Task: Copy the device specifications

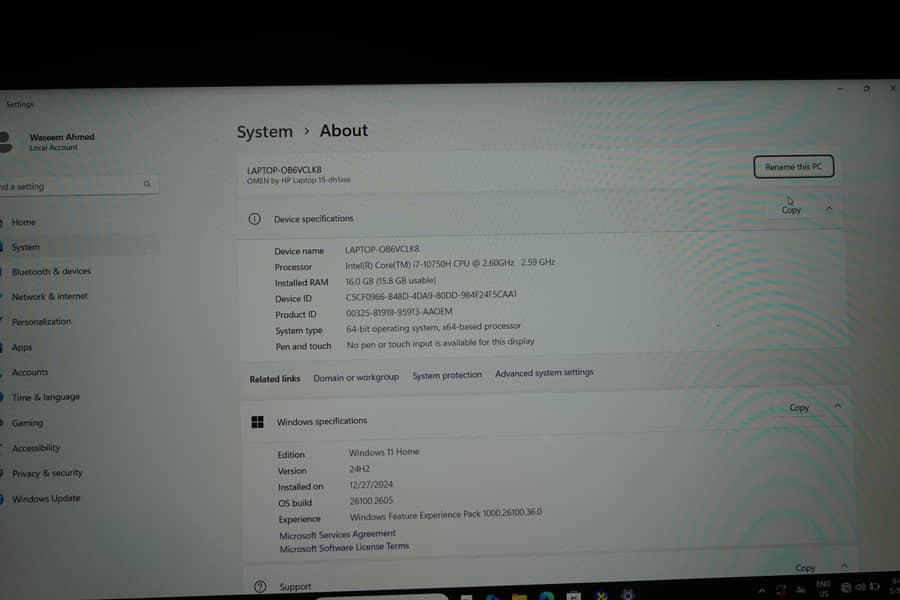Action: pyautogui.click(x=791, y=210)
